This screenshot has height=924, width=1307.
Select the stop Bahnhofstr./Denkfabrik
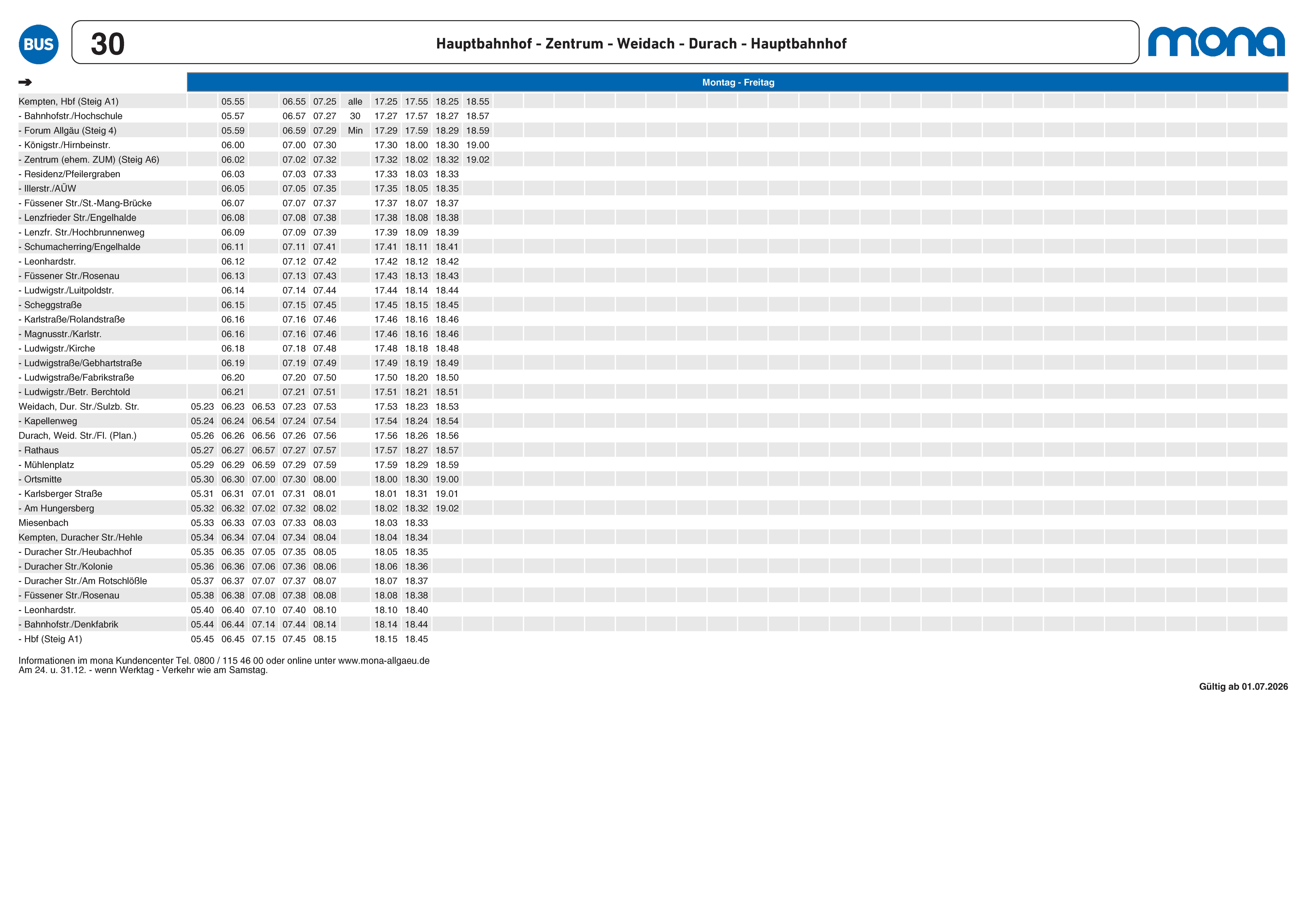[68, 625]
